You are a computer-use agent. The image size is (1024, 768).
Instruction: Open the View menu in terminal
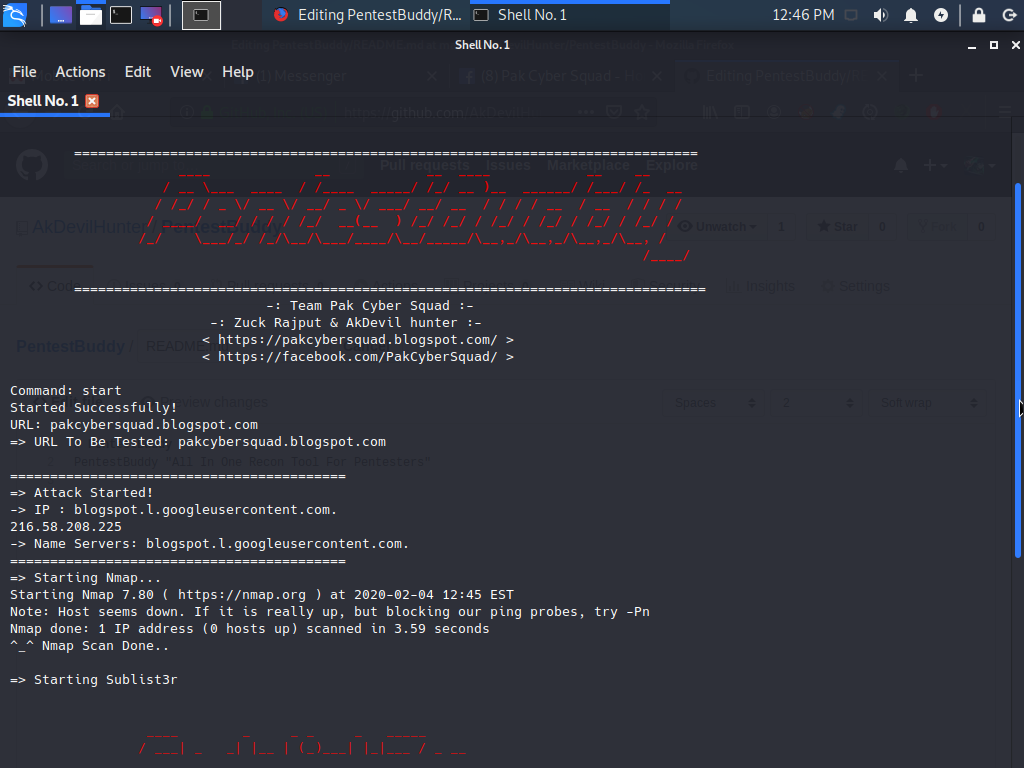click(187, 72)
